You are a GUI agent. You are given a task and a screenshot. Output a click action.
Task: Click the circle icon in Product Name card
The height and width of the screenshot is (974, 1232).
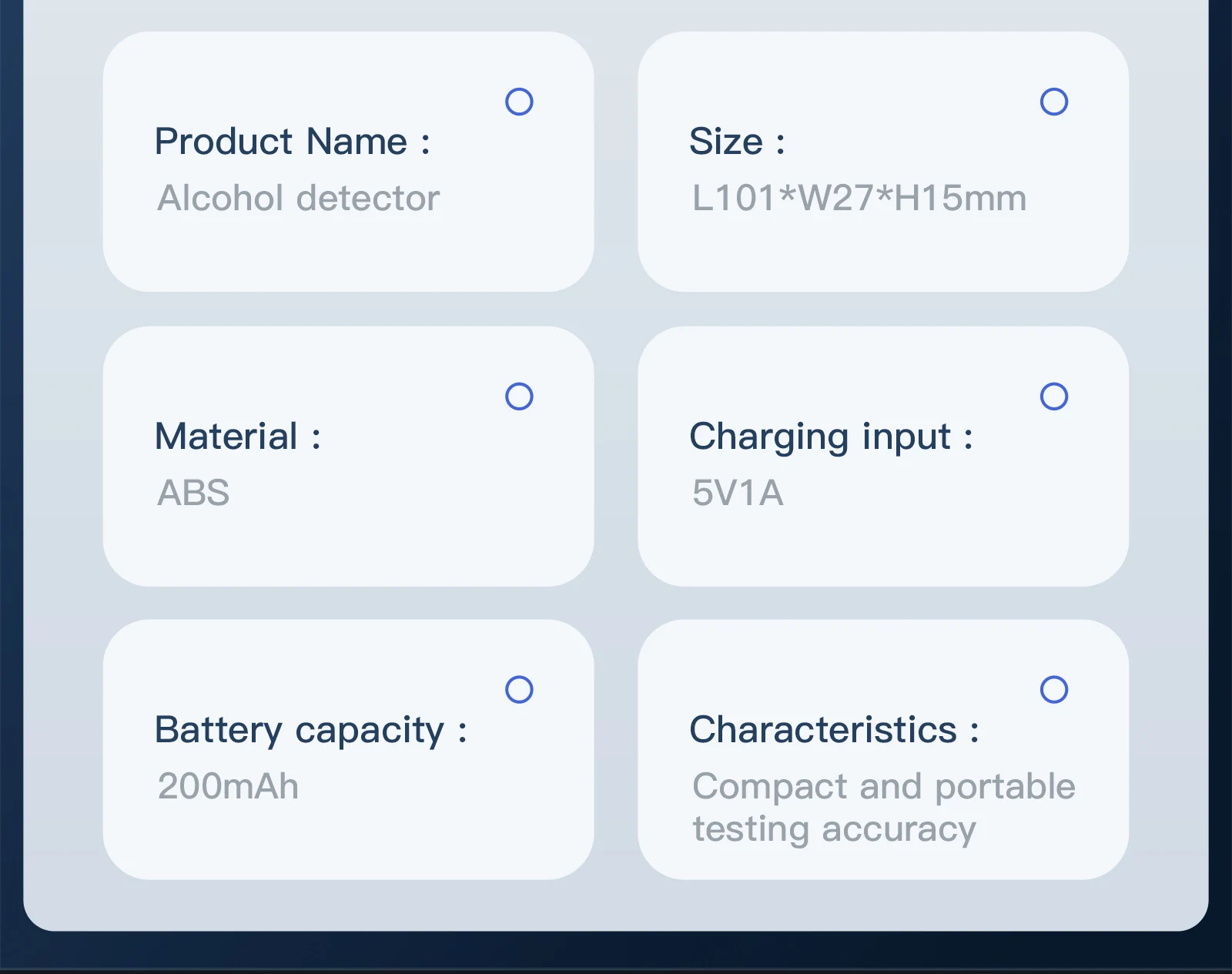click(x=519, y=102)
